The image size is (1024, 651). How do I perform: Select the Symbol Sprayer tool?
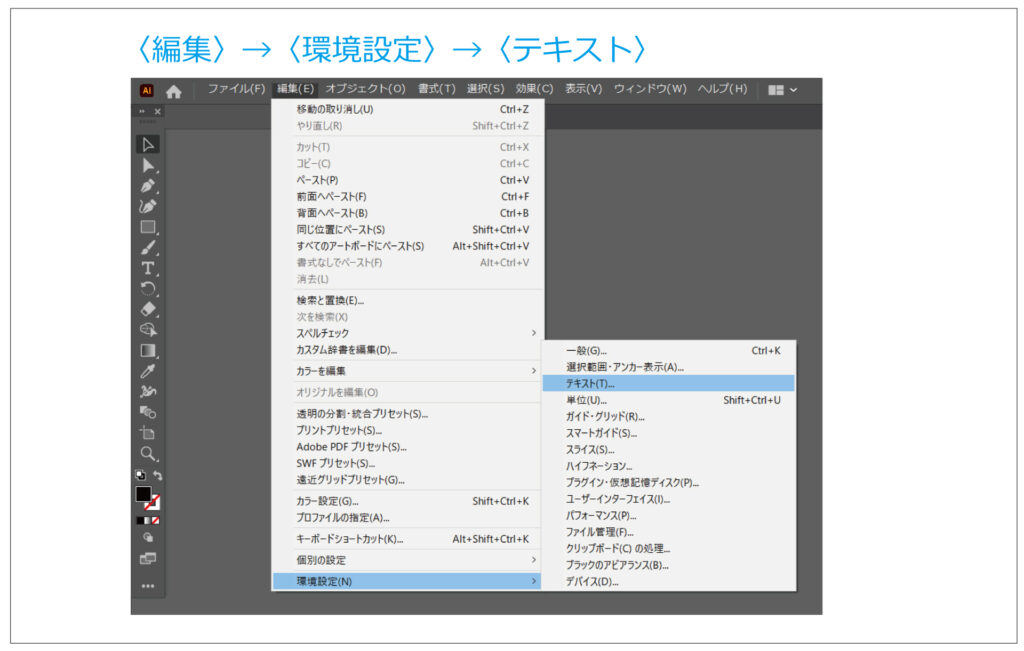(148, 392)
